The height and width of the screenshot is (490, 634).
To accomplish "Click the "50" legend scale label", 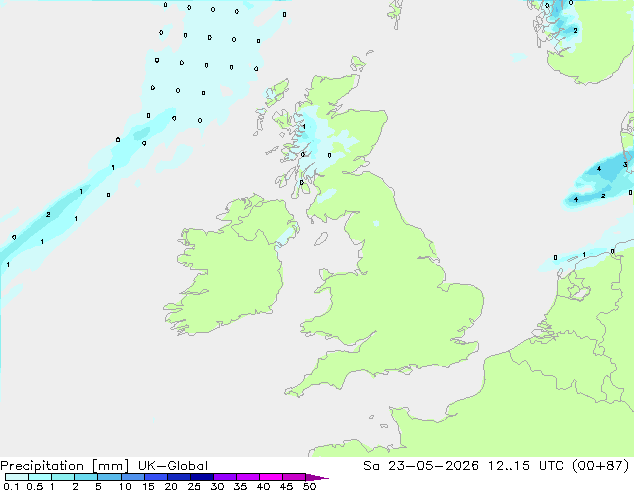I will click(309, 486).
